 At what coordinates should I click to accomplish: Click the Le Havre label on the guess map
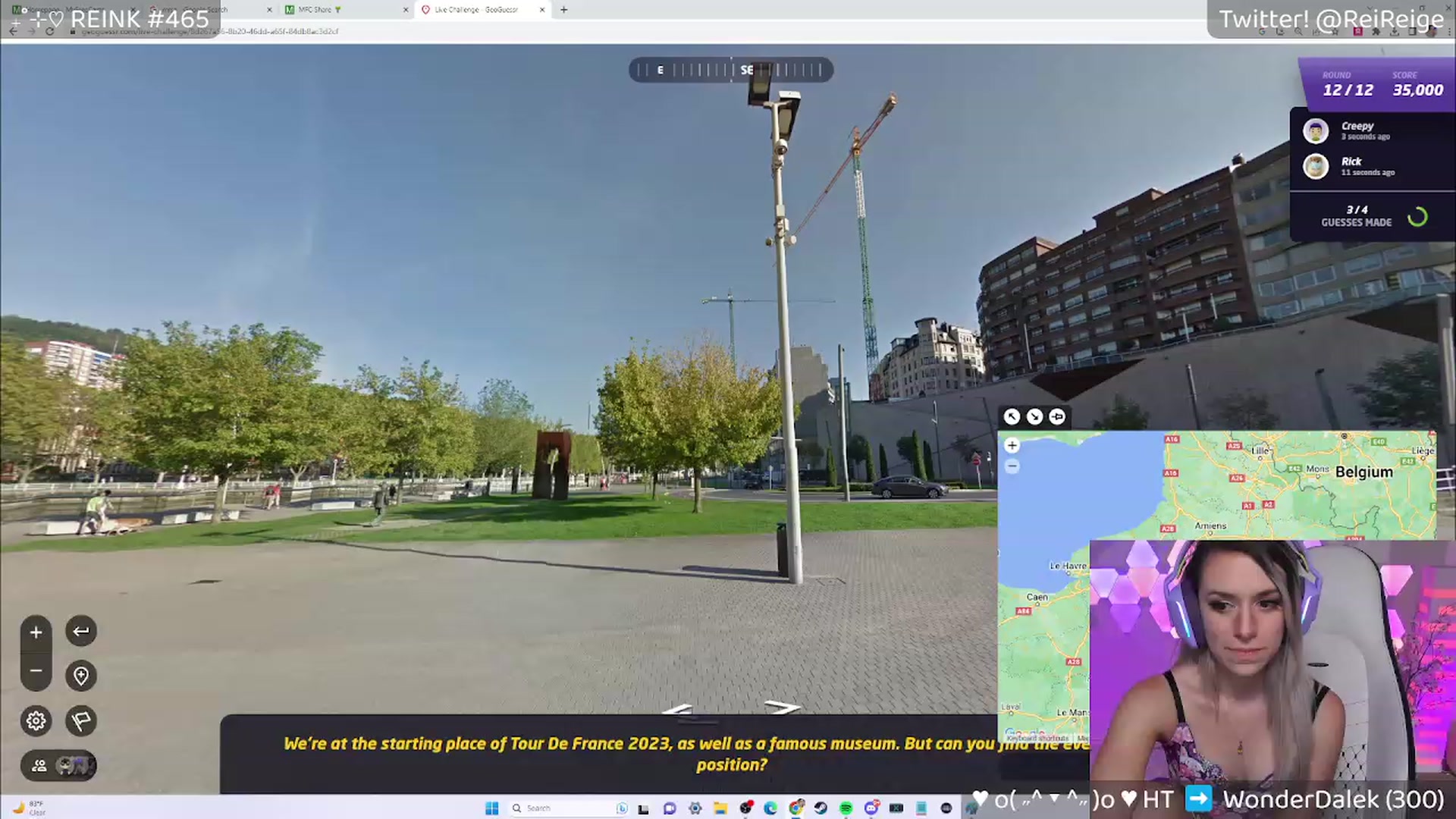1068,566
